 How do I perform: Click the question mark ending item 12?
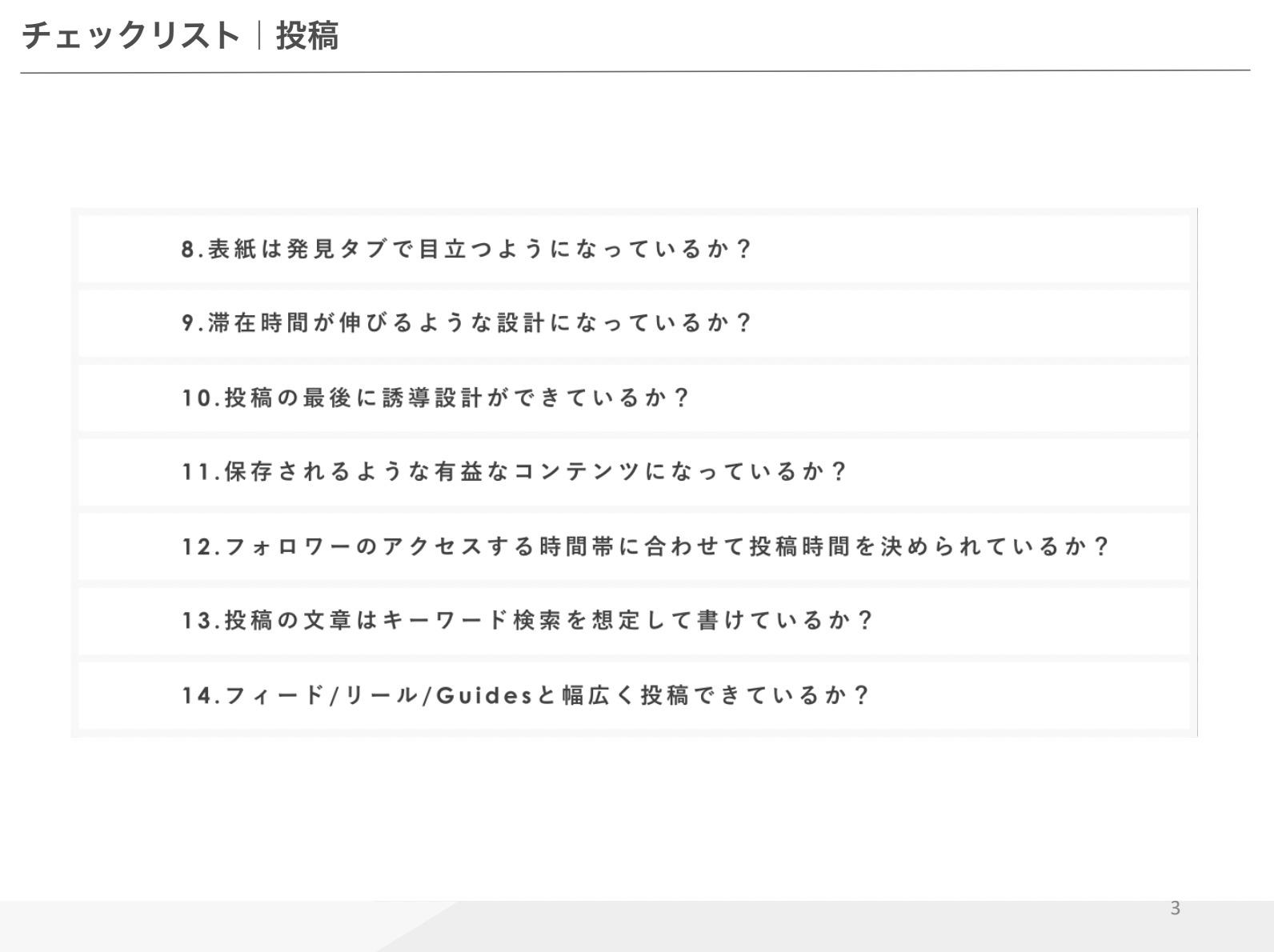(1101, 546)
